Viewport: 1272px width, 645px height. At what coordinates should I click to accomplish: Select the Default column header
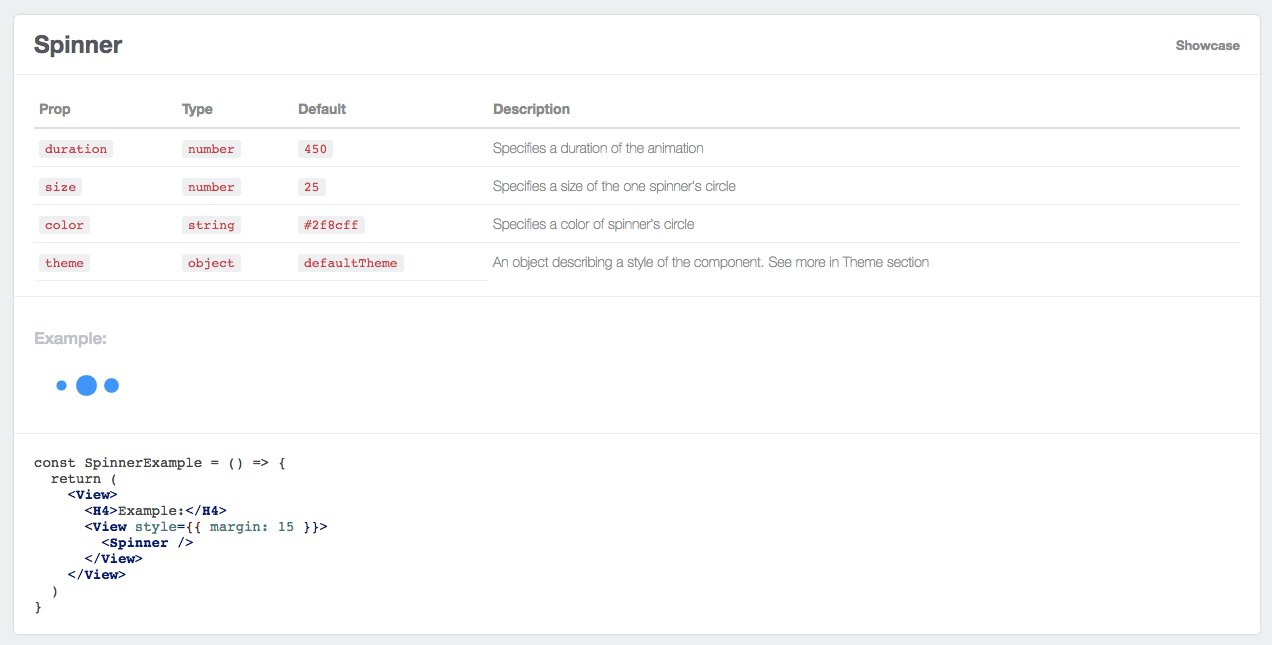[x=322, y=109]
